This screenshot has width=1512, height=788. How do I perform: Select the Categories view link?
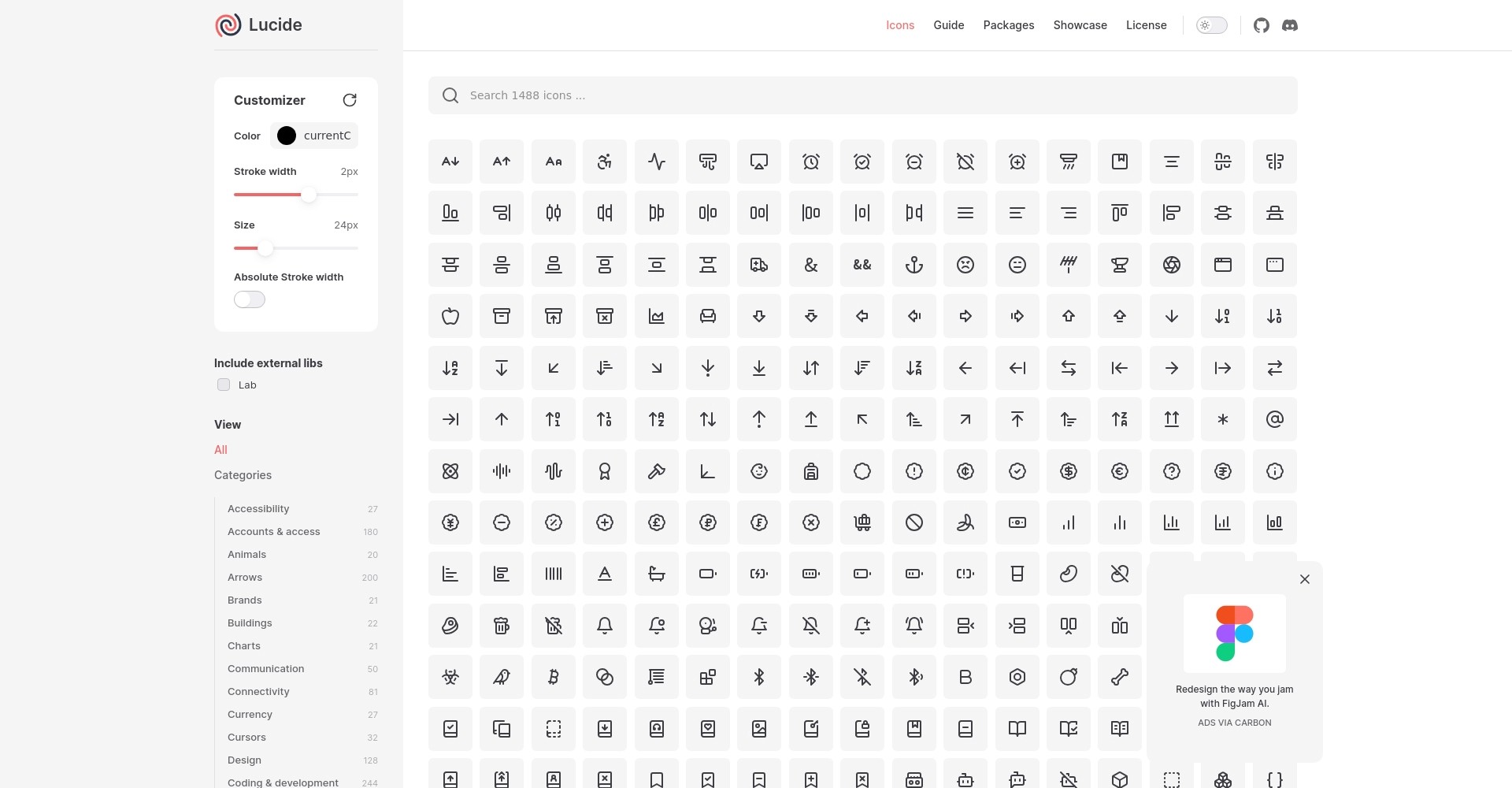(243, 475)
